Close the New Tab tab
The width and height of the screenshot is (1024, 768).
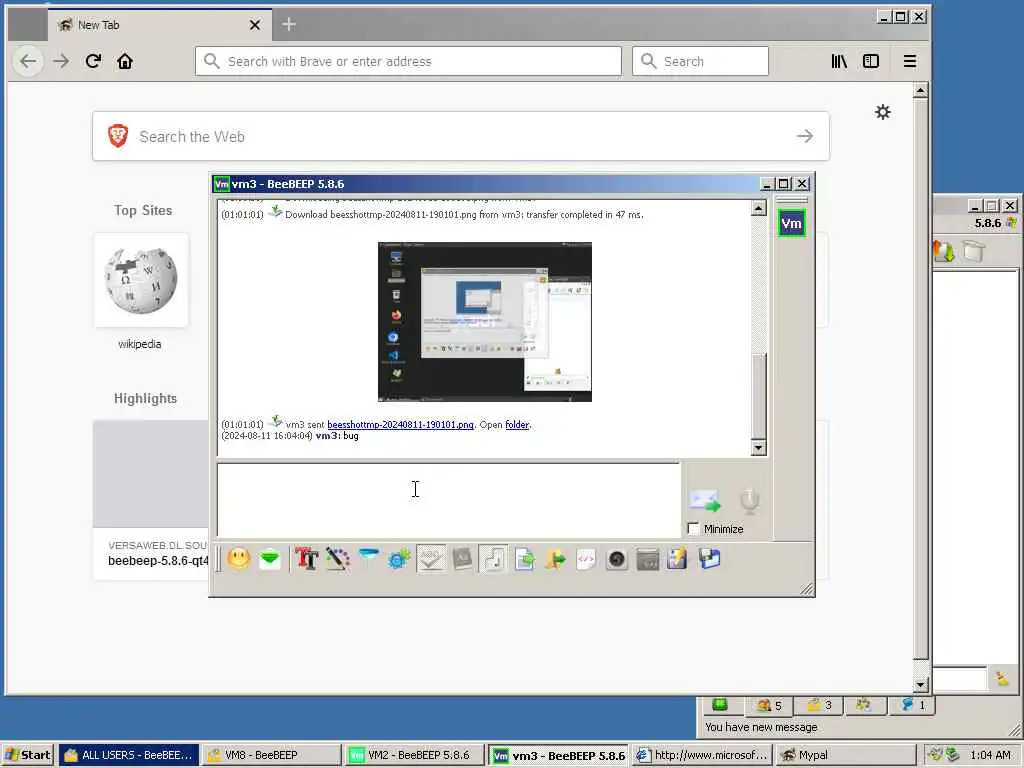[255, 25]
